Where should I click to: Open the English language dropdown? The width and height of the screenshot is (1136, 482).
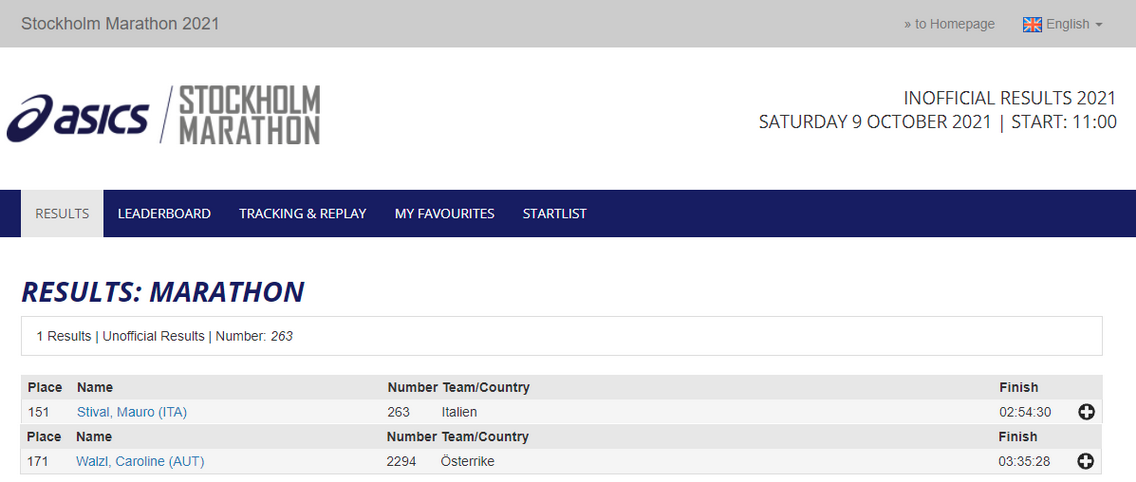click(x=1062, y=24)
